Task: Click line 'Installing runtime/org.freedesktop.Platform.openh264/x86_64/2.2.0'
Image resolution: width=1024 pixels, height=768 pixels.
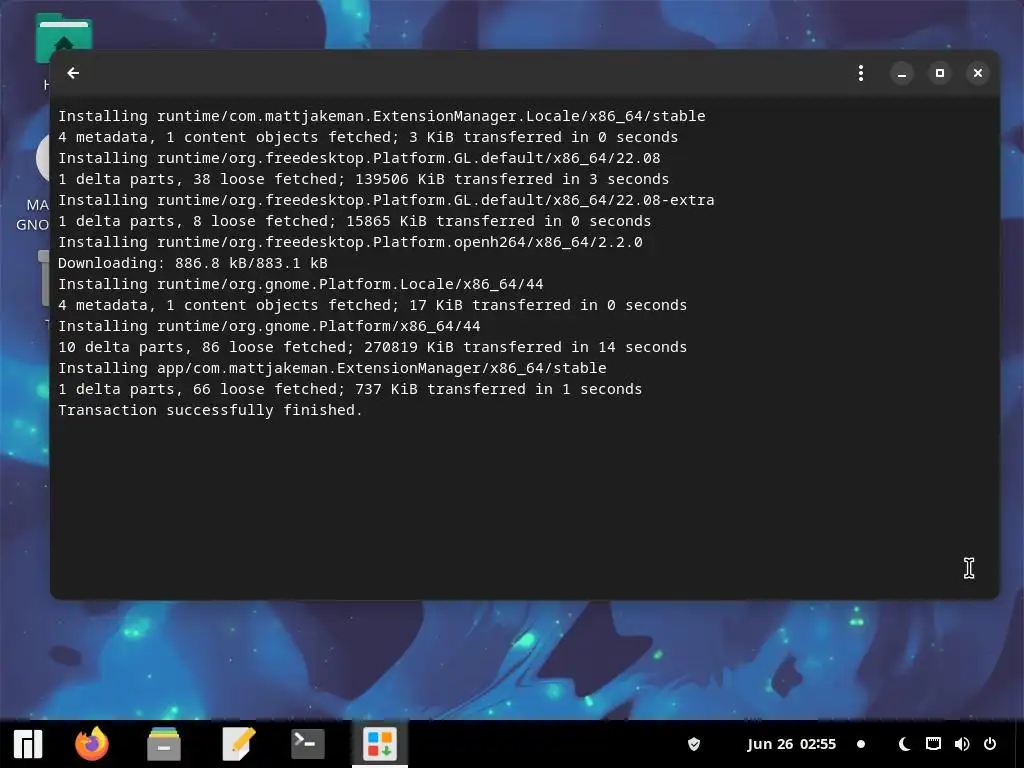Action: click(x=350, y=242)
